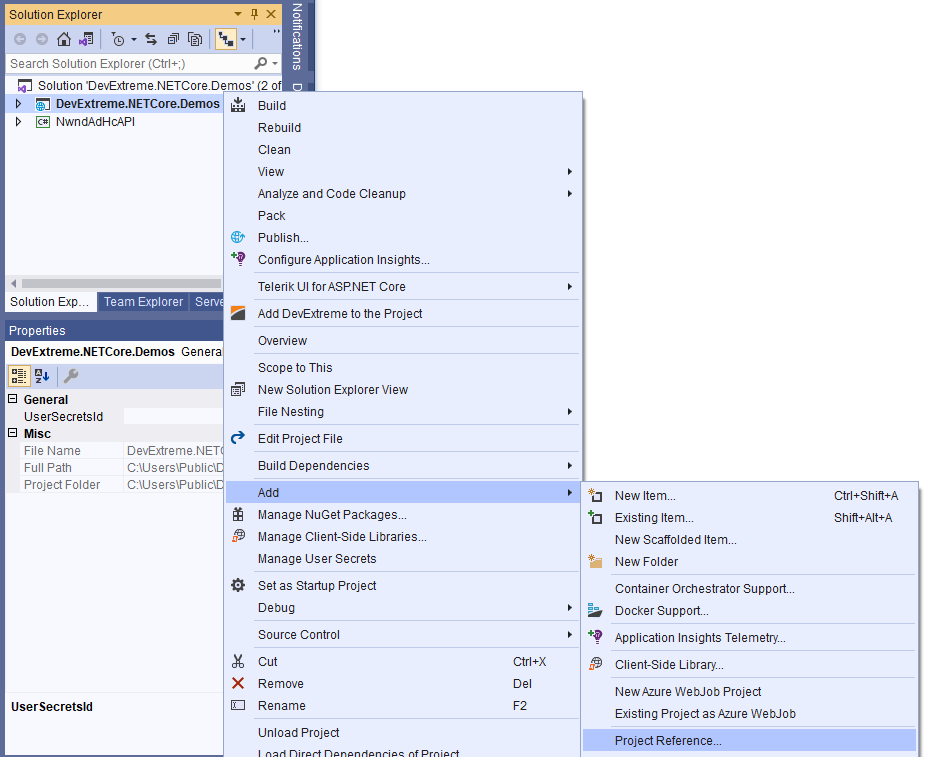Click the Home icon in Solution Explorer toolbar
This screenshot has height=757, width=928.
(x=64, y=40)
